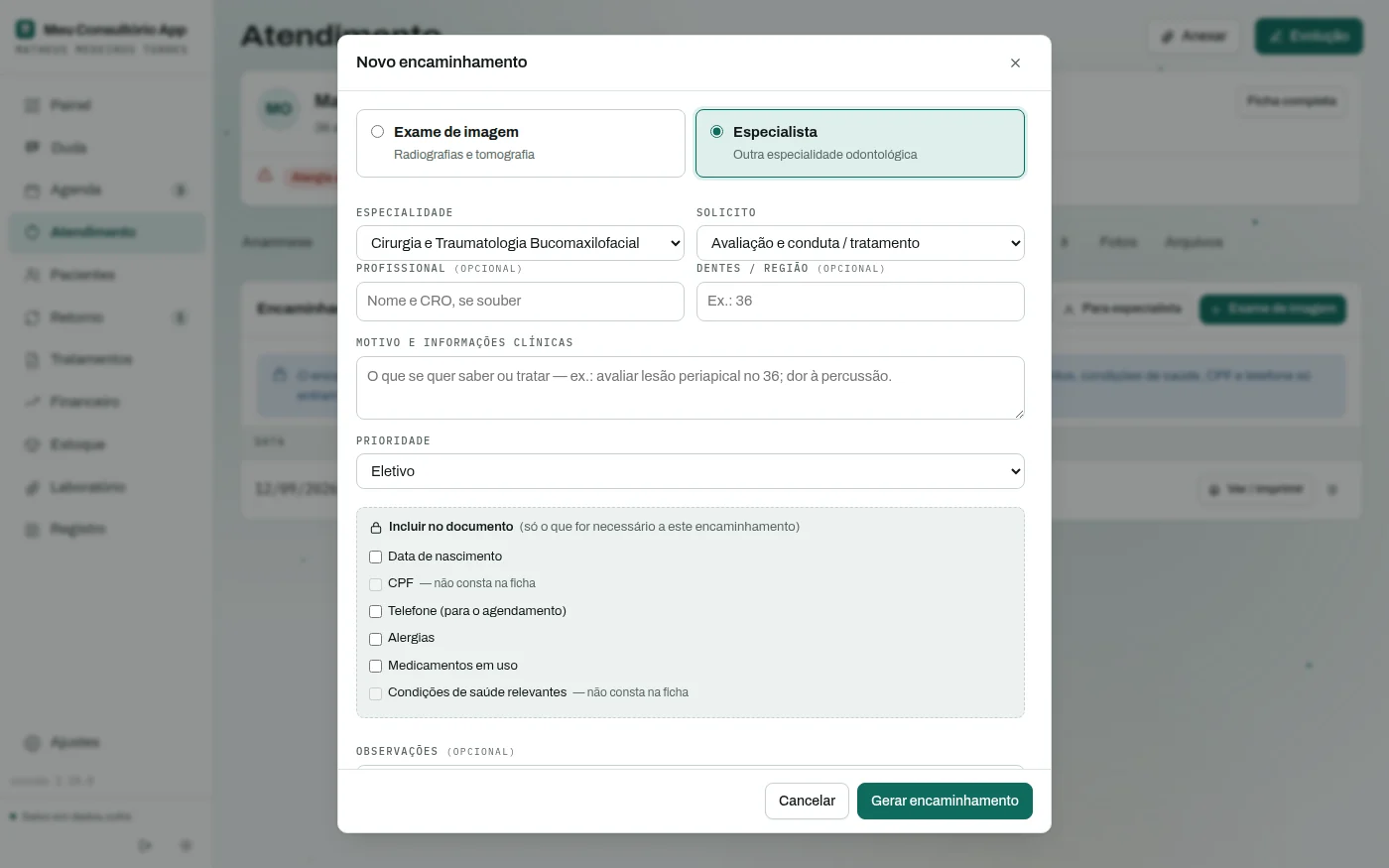Select the Exame de imagem radio option
The width and height of the screenshot is (1389, 868).
(377, 131)
